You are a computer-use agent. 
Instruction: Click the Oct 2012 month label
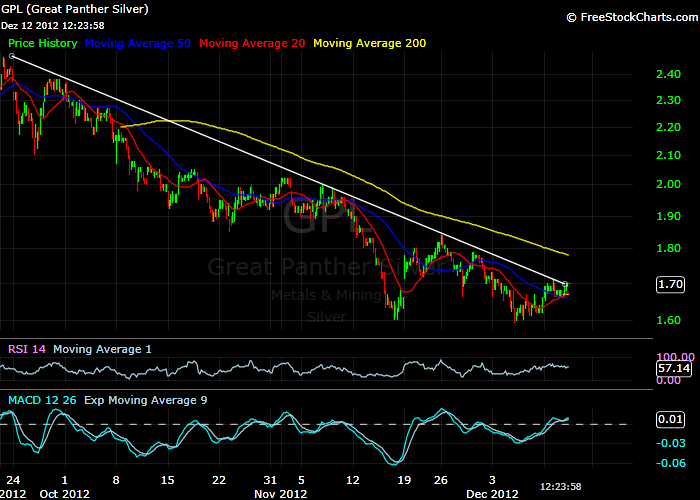click(x=65, y=494)
